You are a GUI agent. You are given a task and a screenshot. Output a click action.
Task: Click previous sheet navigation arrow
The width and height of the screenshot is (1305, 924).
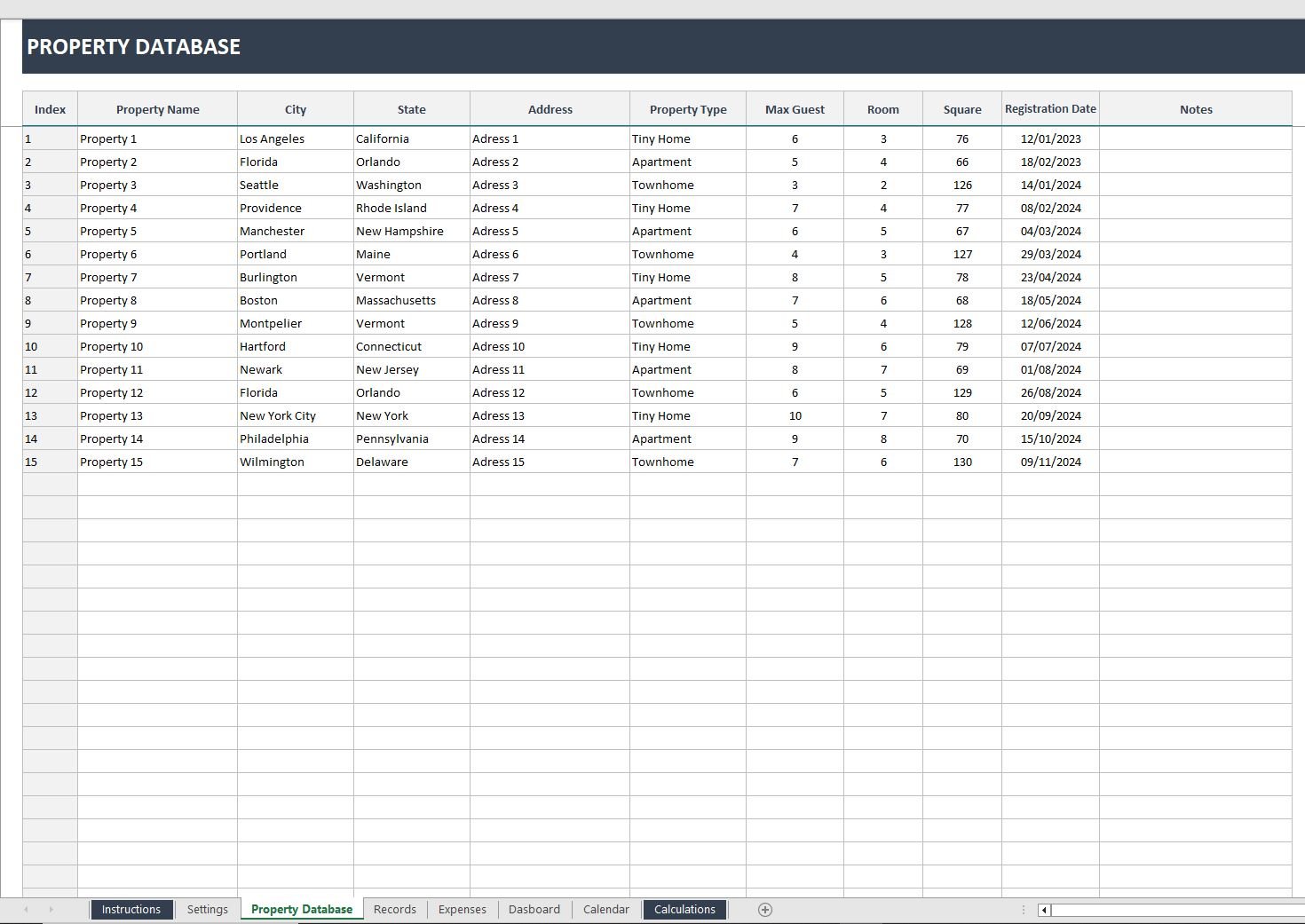[26, 910]
